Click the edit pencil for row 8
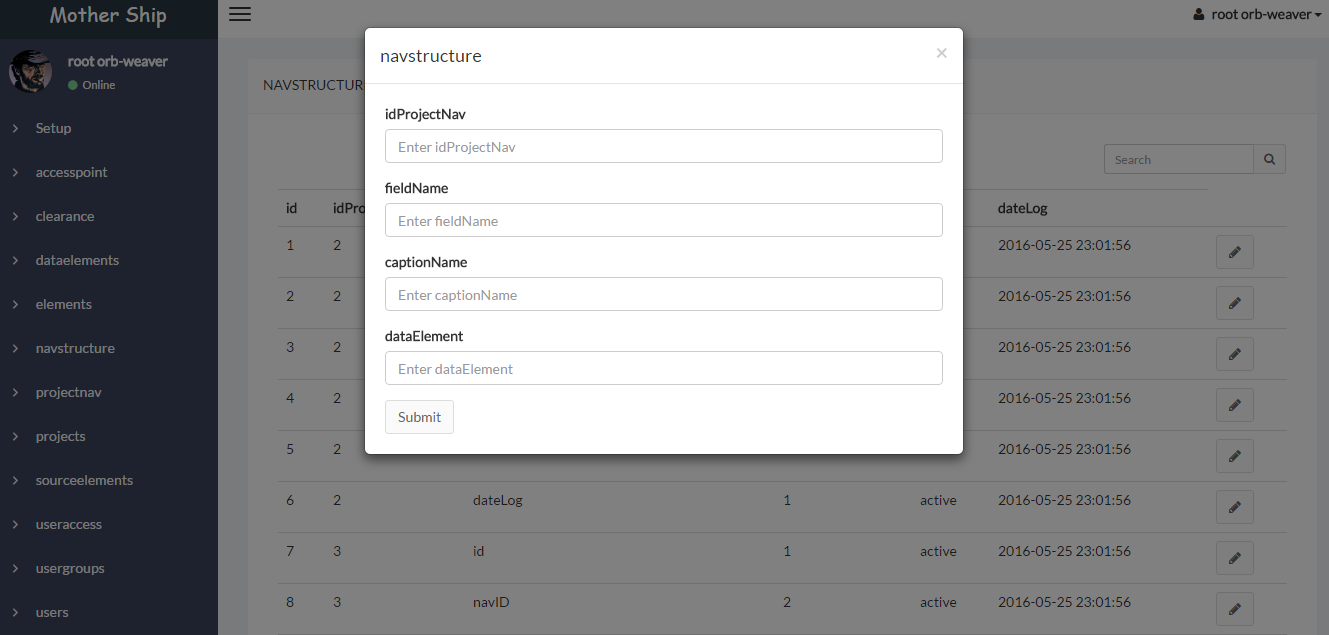The width and height of the screenshot is (1329, 635). click(1234, 609)
